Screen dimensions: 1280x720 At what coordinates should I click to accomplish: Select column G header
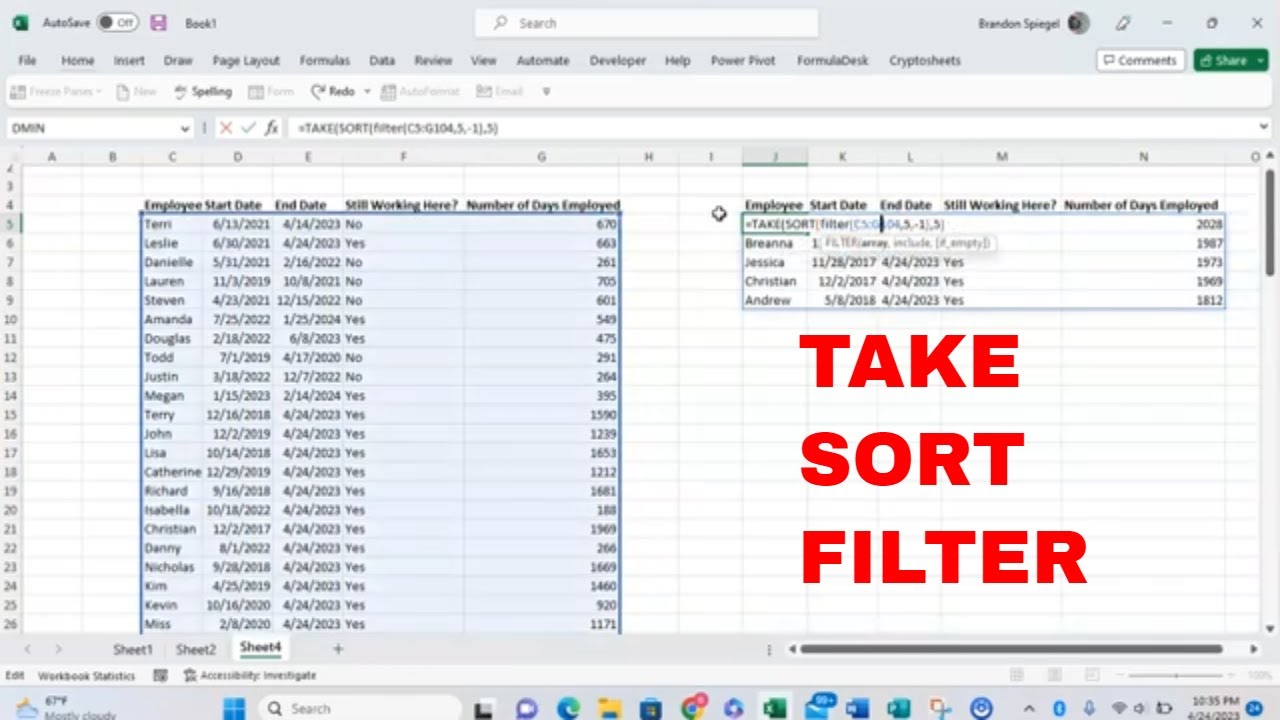coord(541,156)
